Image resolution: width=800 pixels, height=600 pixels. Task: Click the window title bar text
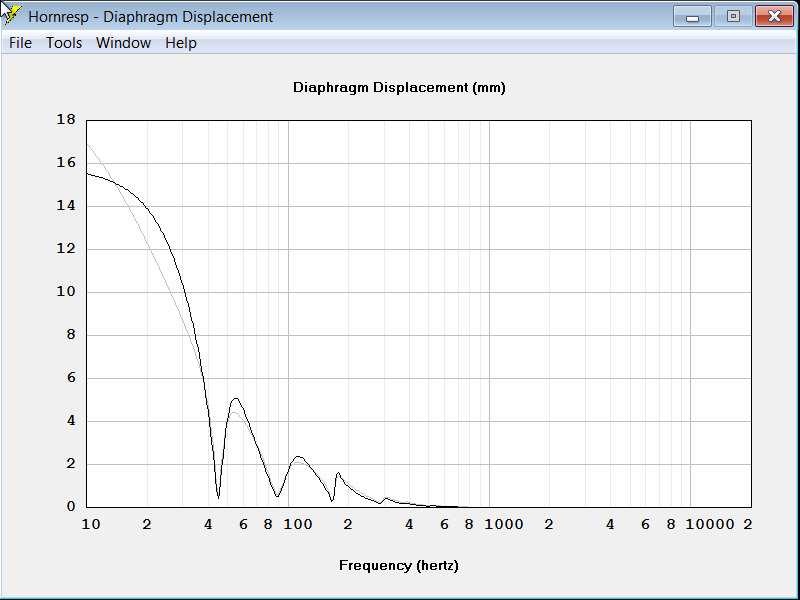coord(151,16)
